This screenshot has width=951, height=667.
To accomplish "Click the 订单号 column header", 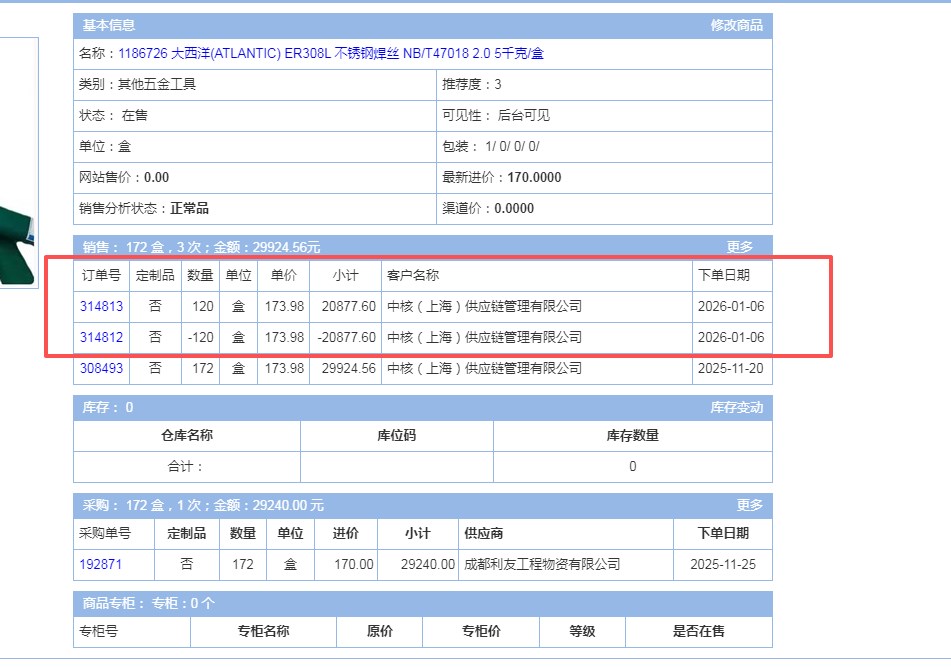I will (101, 275).
